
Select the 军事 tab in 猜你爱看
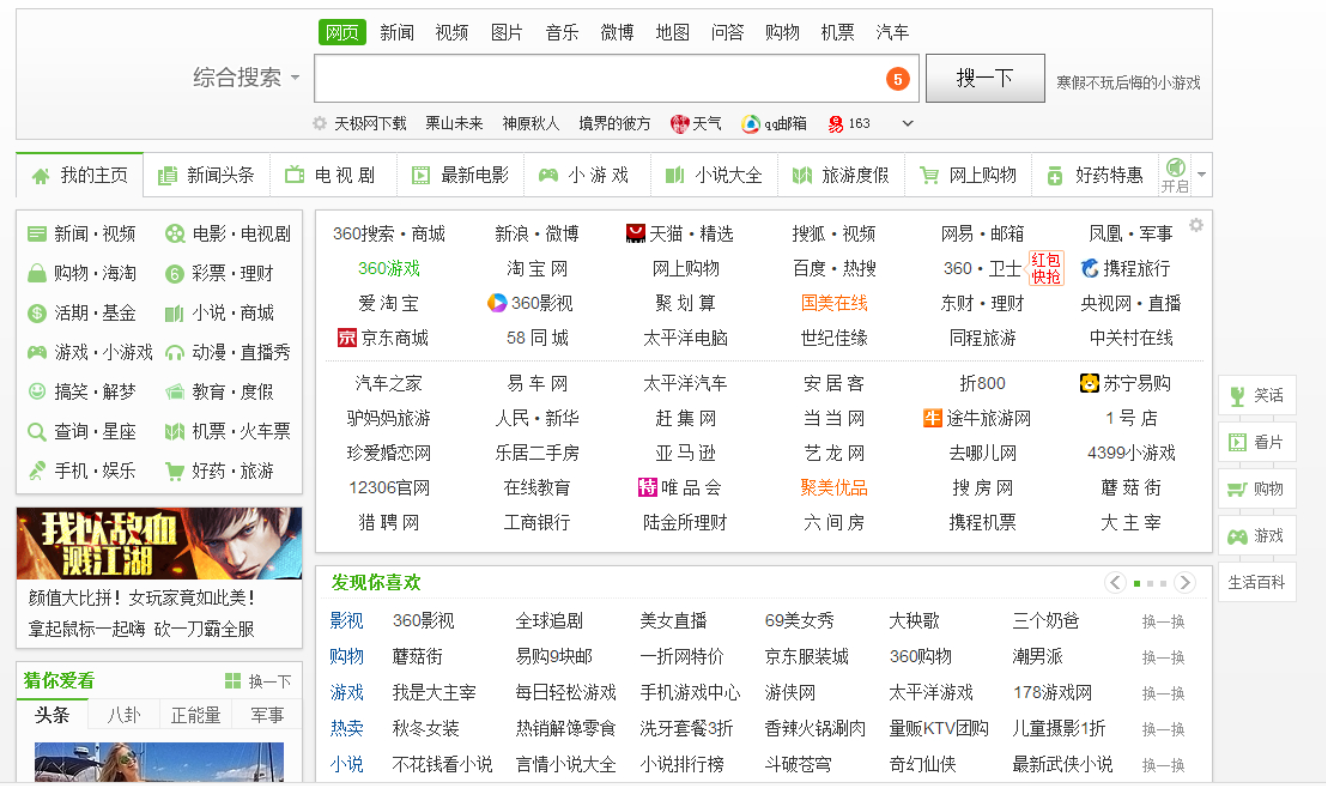(267, 715)
